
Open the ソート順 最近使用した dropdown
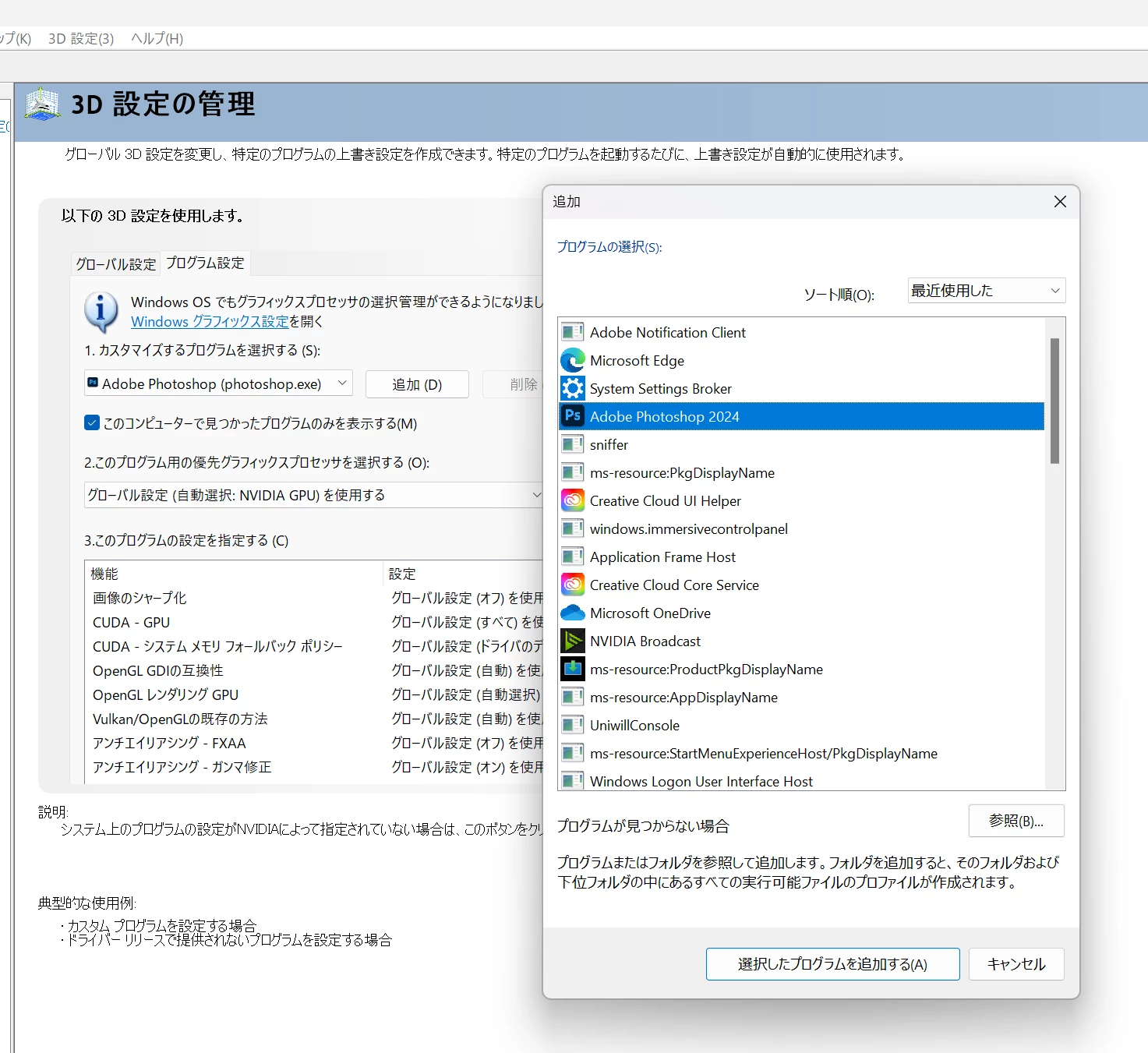click(987, 291)
